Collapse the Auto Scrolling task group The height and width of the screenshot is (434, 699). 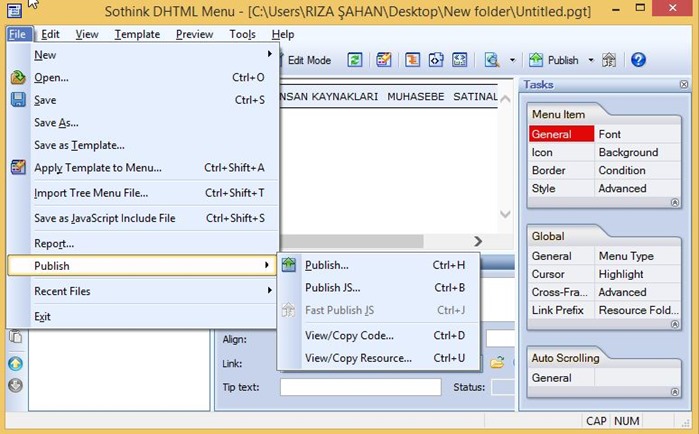click(x=675, y=392)
